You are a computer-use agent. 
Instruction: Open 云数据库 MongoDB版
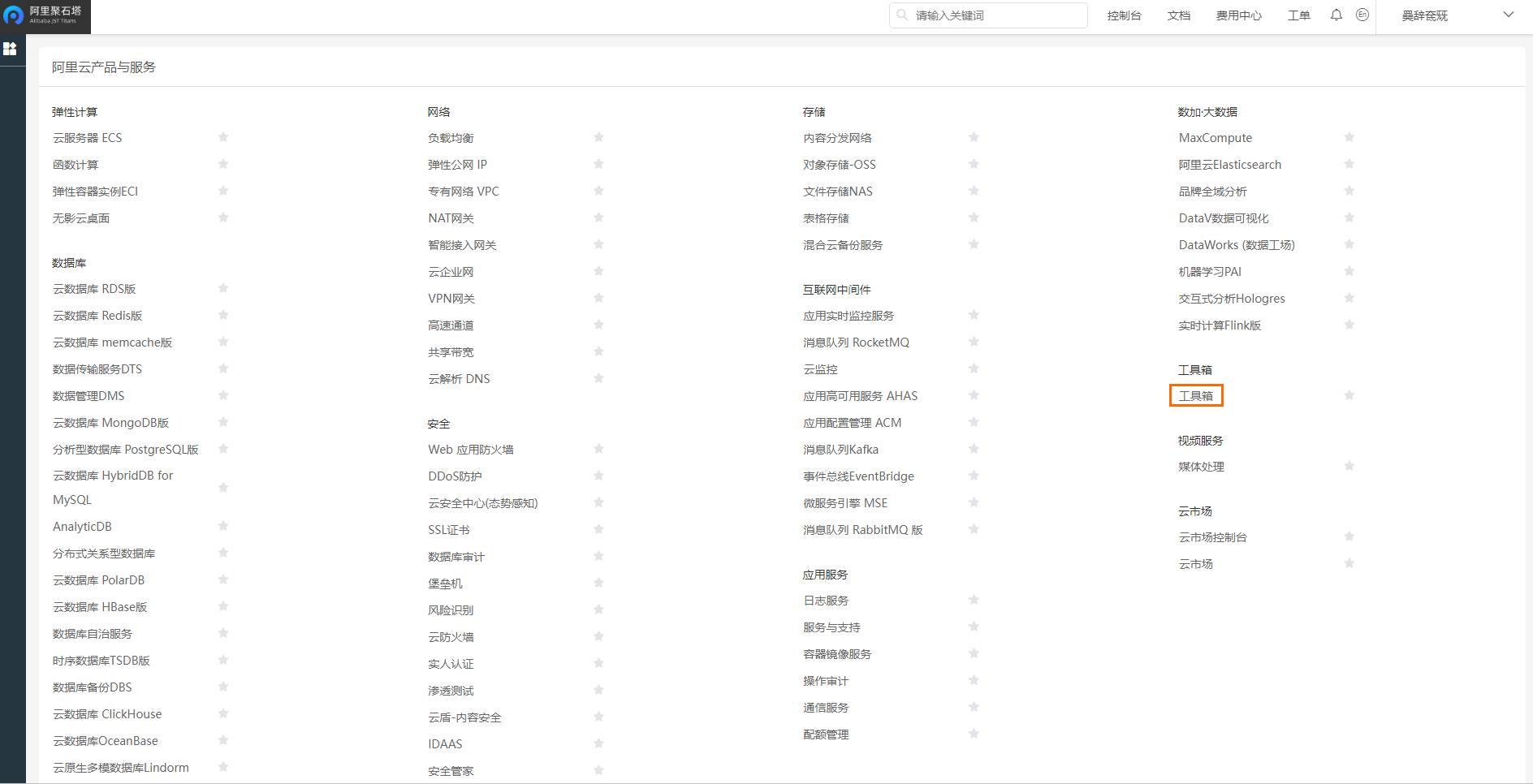coord(111,423)
